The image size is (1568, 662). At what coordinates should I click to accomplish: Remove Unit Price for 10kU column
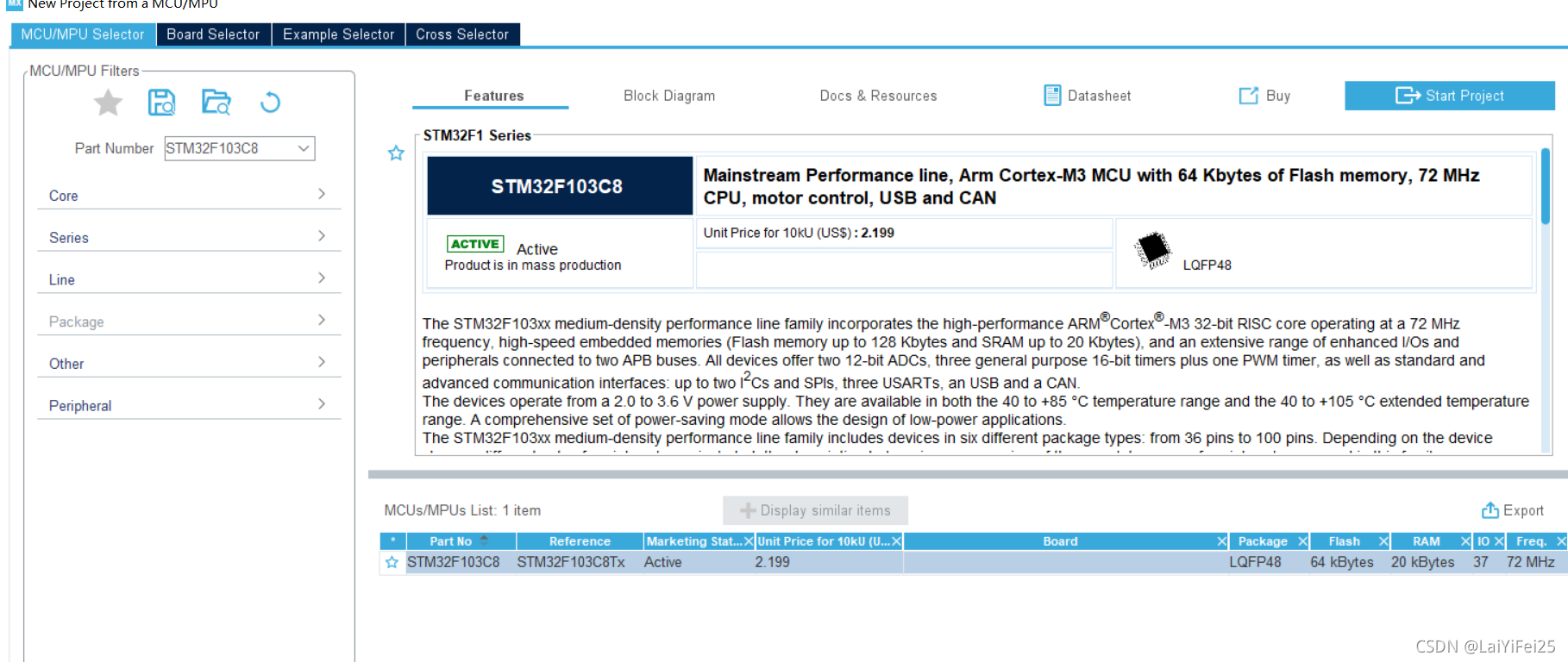pyautogui.click(x=897, y=541)
